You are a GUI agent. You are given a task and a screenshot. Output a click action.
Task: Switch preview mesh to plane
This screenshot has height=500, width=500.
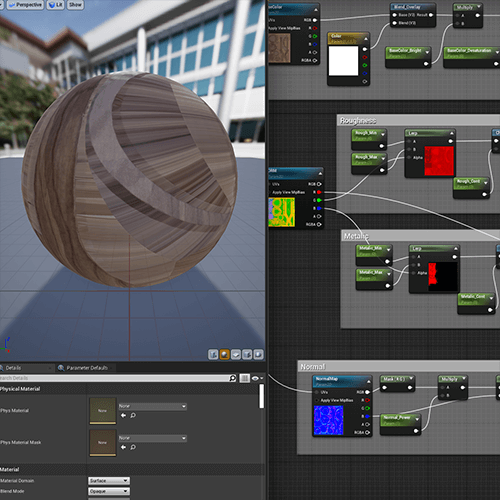[236, 354]
